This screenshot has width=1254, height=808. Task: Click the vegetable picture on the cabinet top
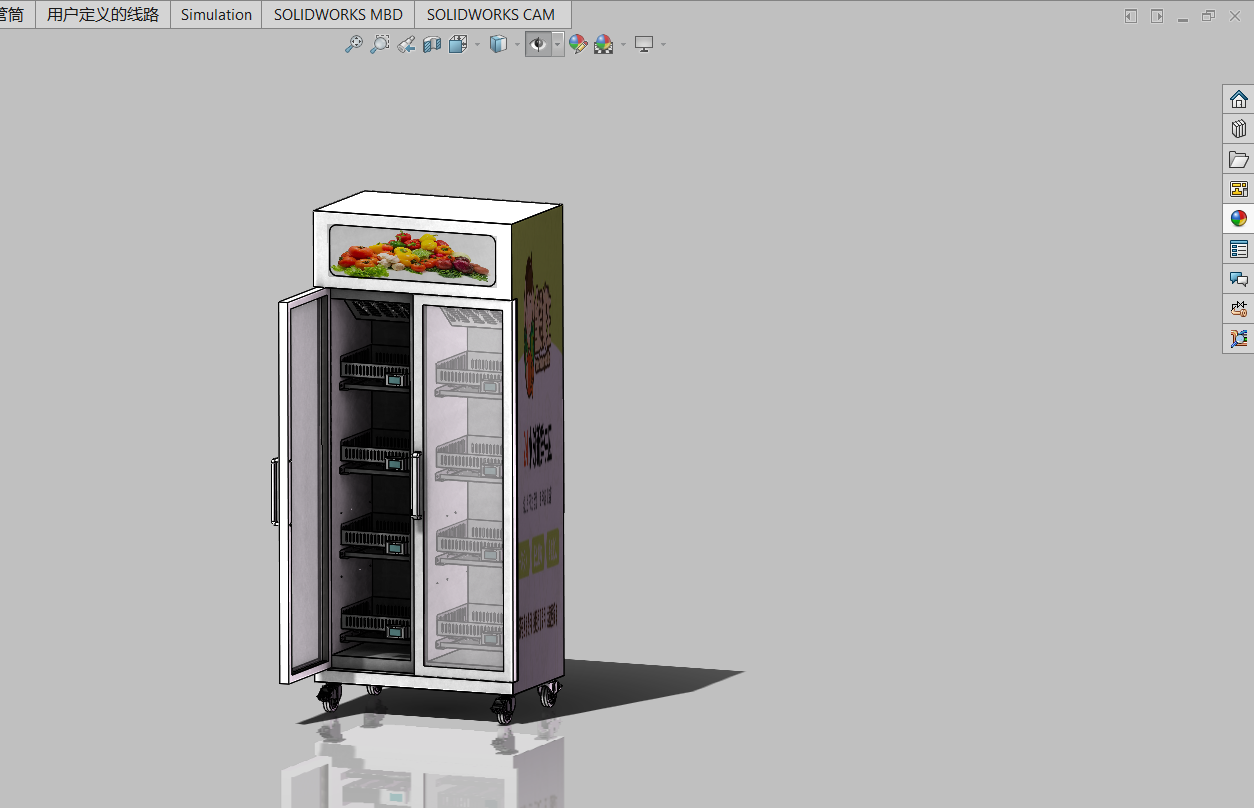pyautogui.click(x=412, y=254)
